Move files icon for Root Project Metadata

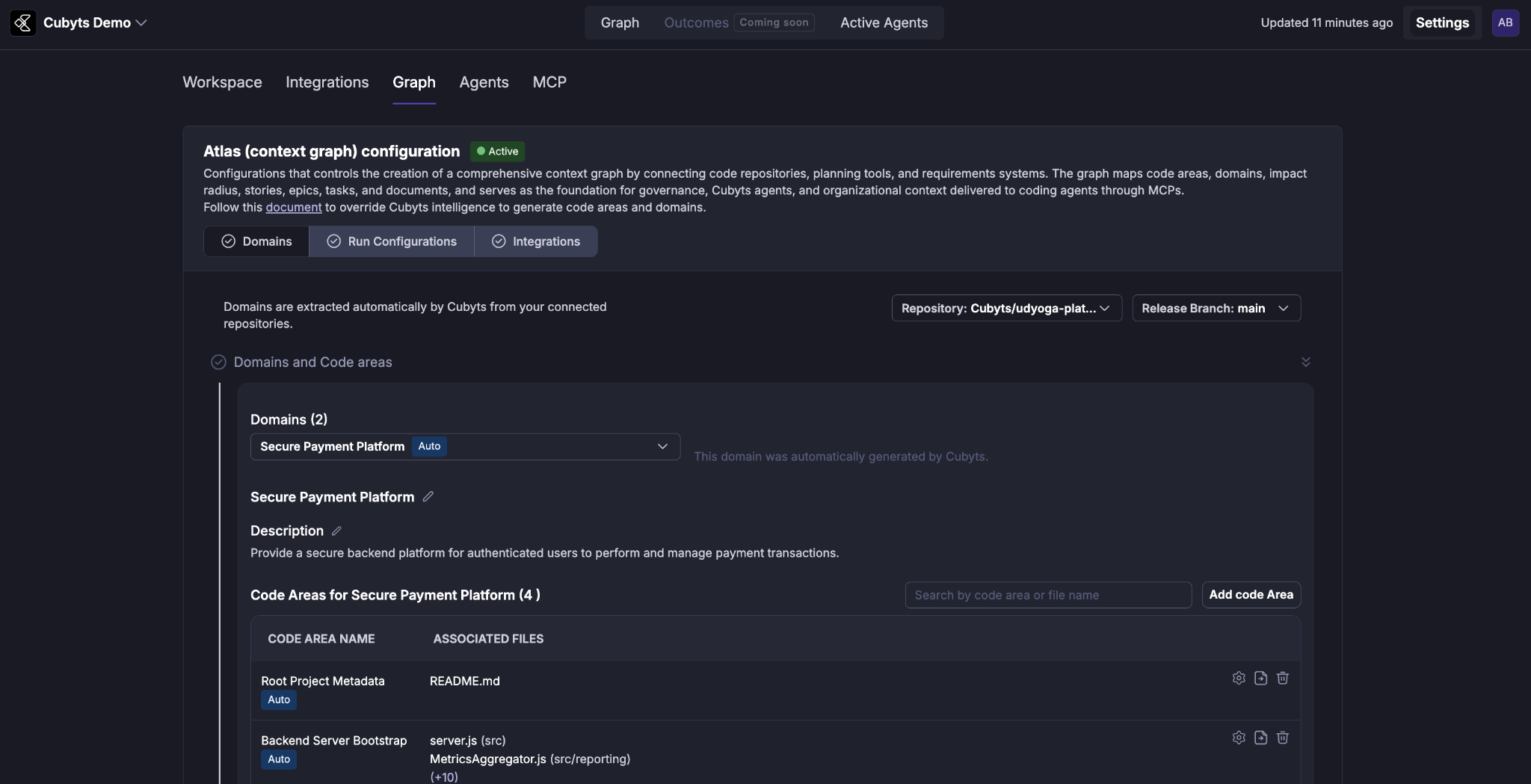(x=1260, y=678)
